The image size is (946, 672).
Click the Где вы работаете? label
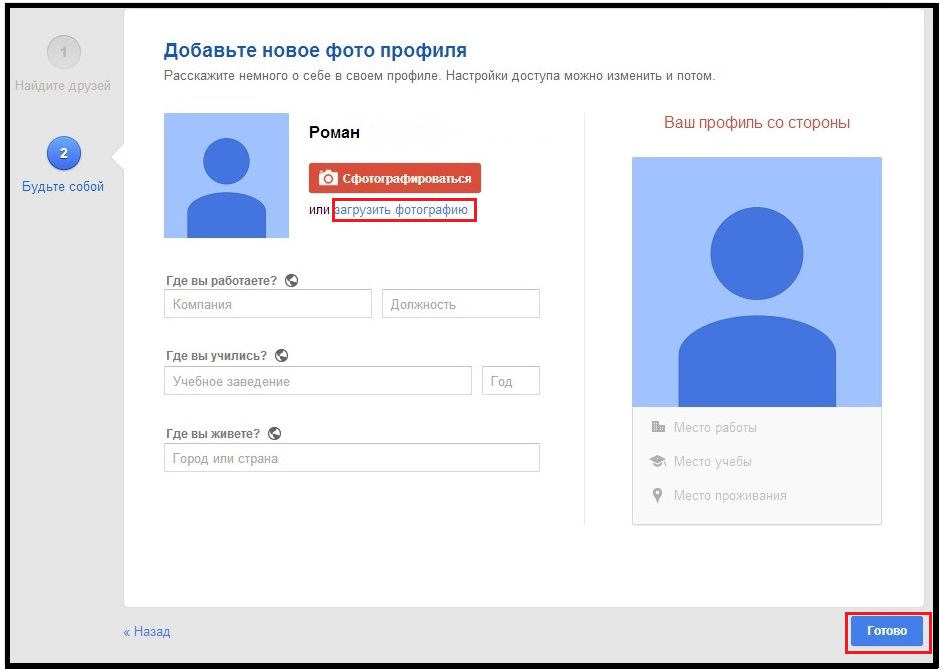[221, 281]
